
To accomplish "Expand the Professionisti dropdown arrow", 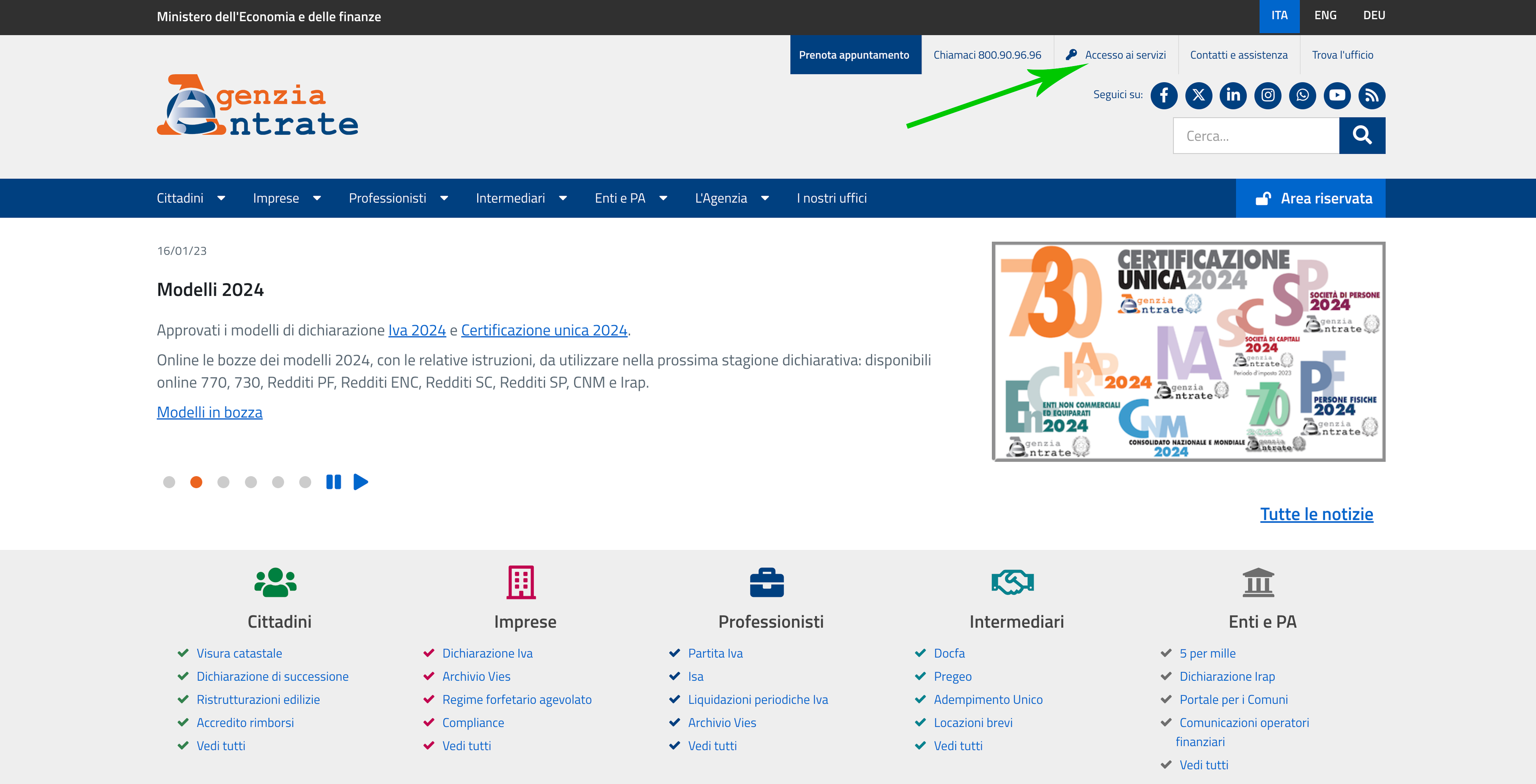I will [444, 198].
